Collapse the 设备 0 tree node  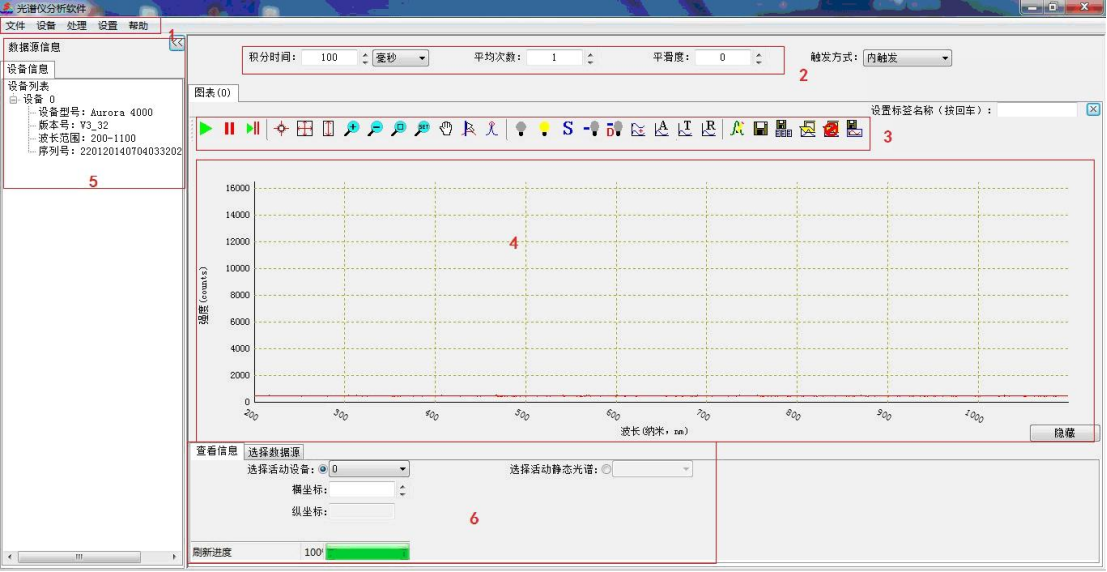click(14, 100)
